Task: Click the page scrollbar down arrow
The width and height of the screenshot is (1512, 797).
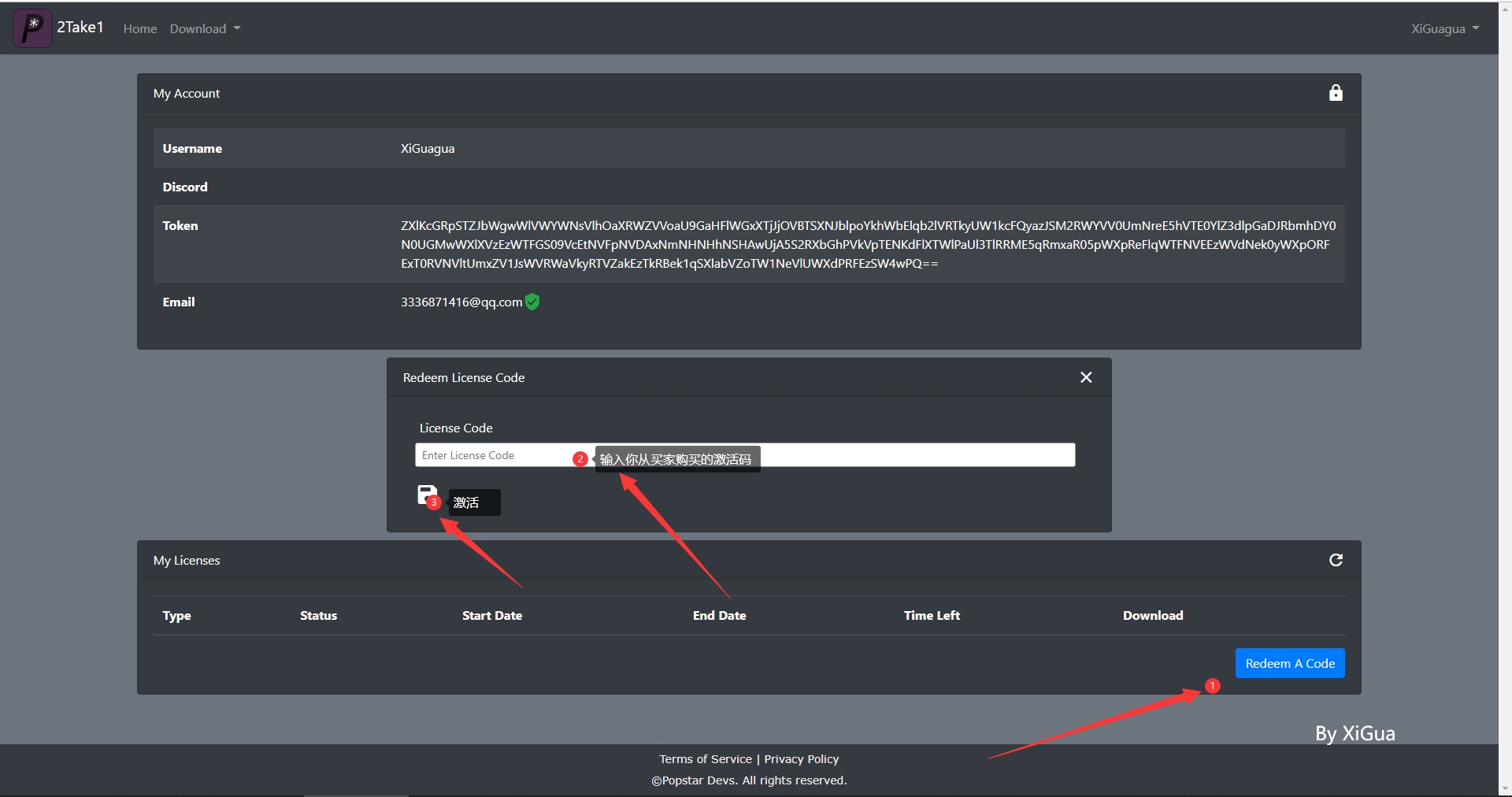Action: (1505, 788)
